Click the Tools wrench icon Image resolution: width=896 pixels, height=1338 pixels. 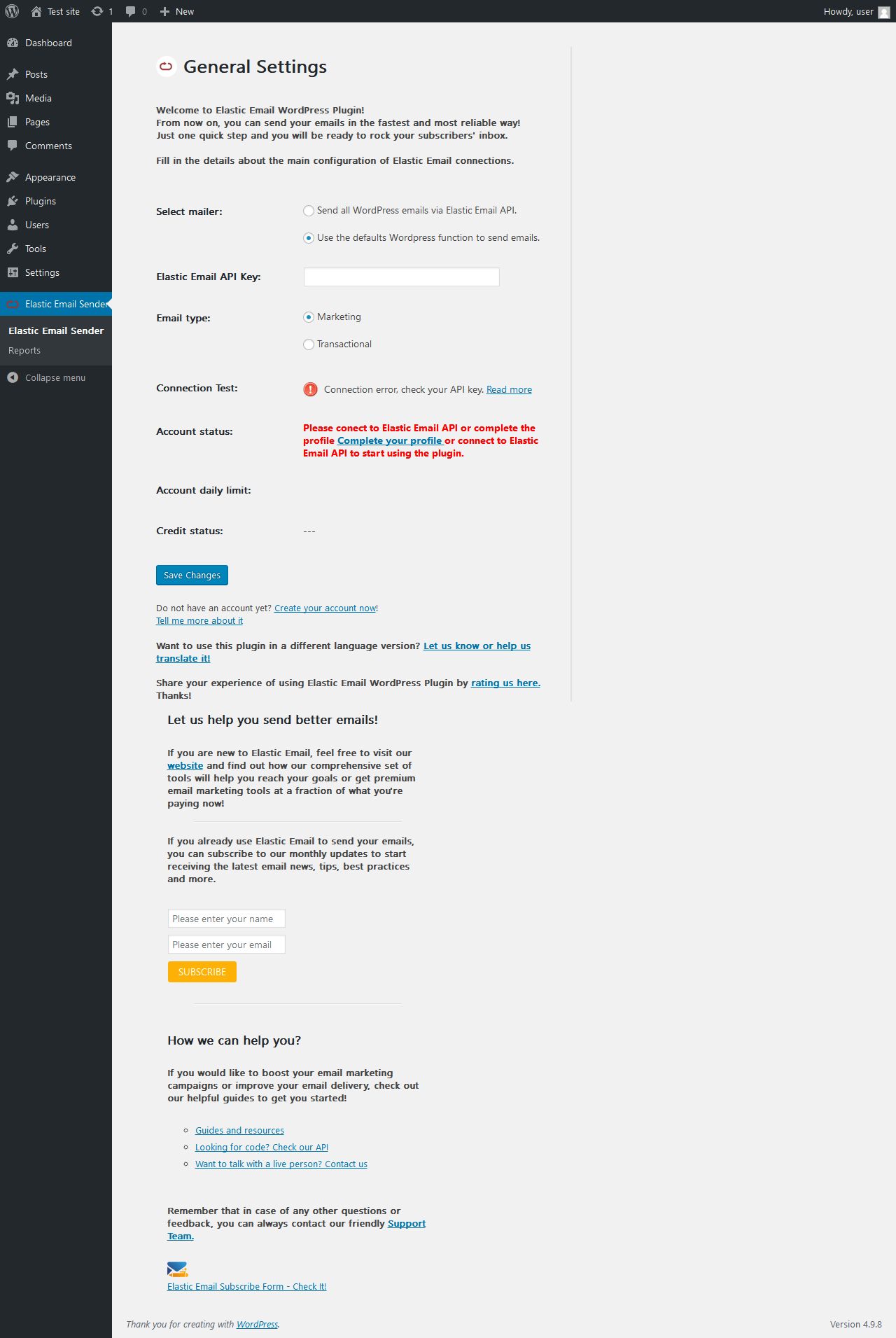13,249
